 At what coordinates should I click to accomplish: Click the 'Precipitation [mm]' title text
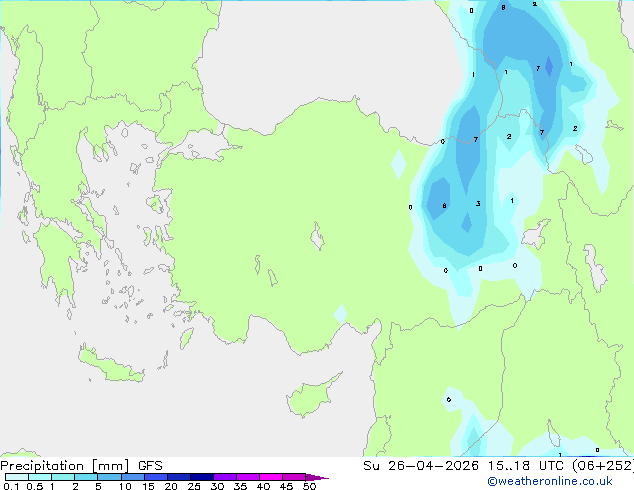(x=65, y=466)
